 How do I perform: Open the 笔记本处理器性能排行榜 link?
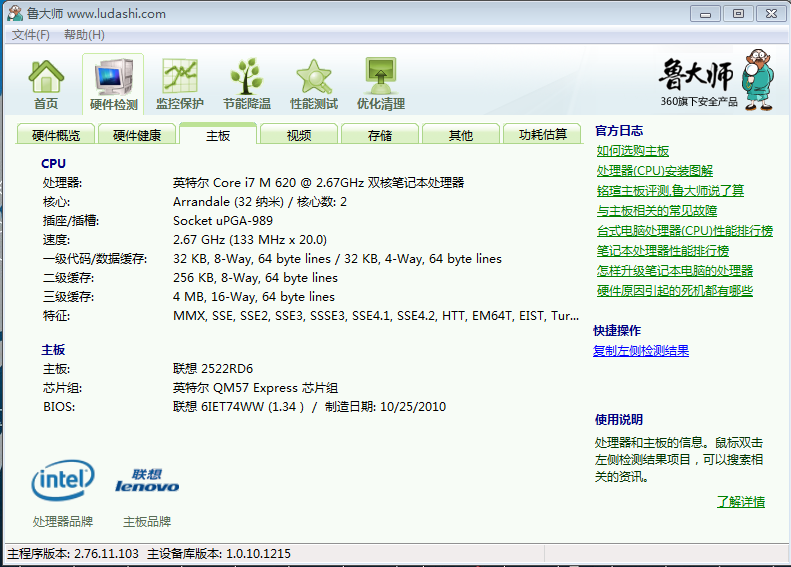[663, 251]
